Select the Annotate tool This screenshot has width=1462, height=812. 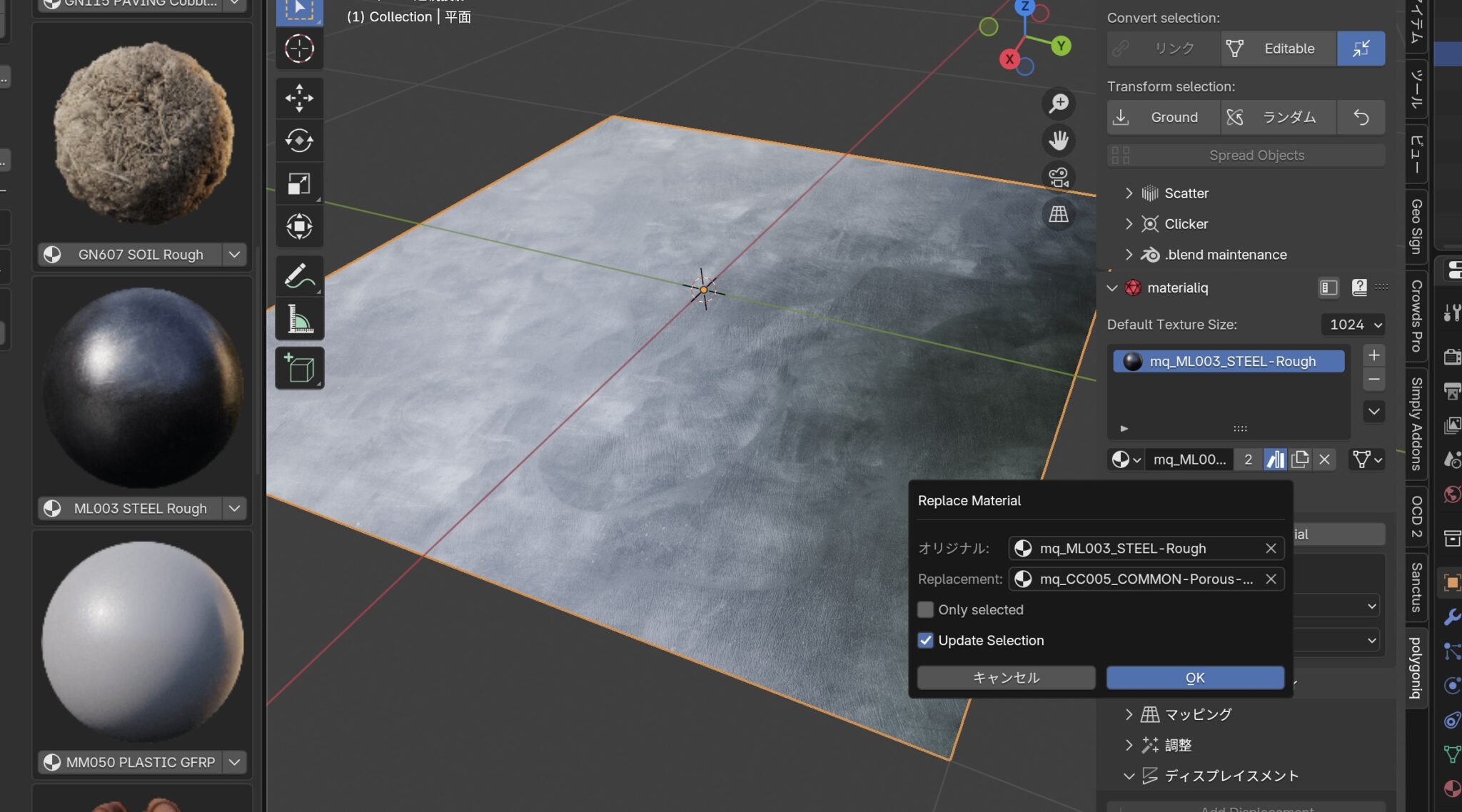[300, 276]
